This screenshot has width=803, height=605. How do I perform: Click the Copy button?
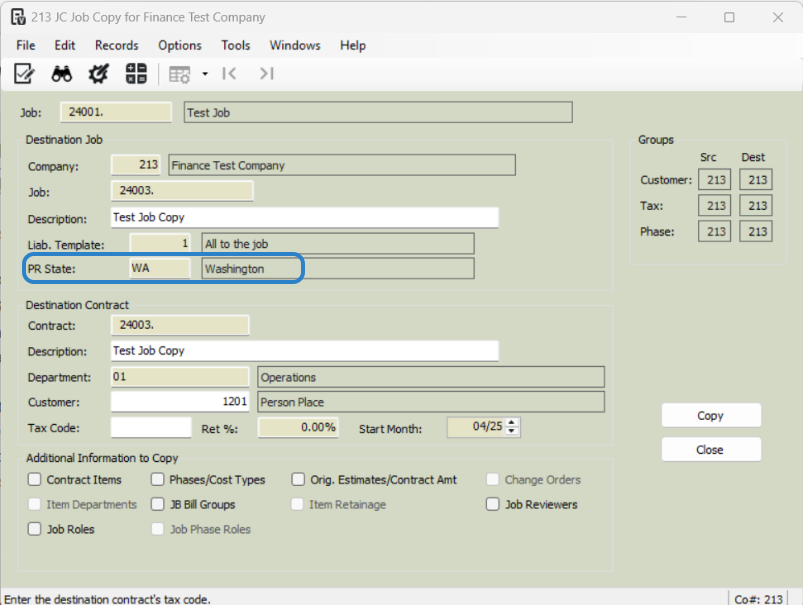711,415
